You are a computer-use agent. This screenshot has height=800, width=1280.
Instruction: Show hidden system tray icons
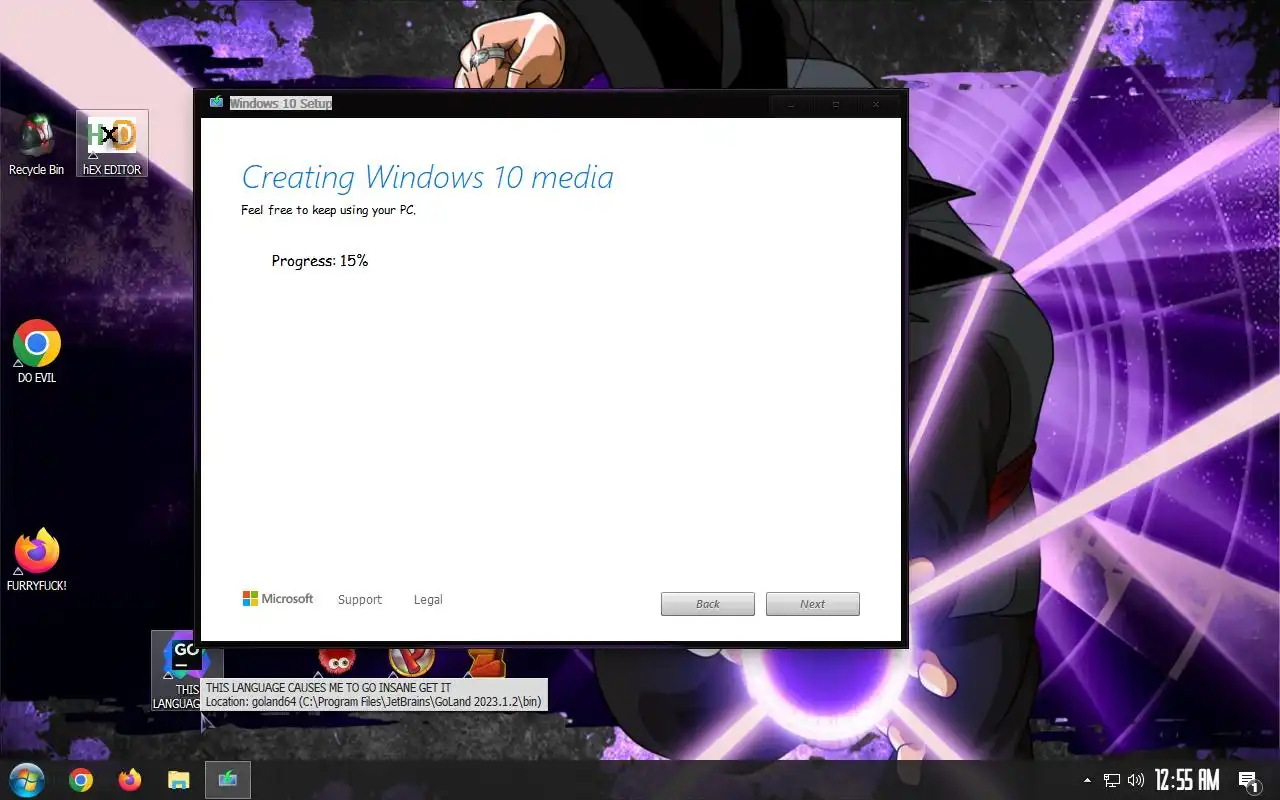click(x=1087, y=780)
